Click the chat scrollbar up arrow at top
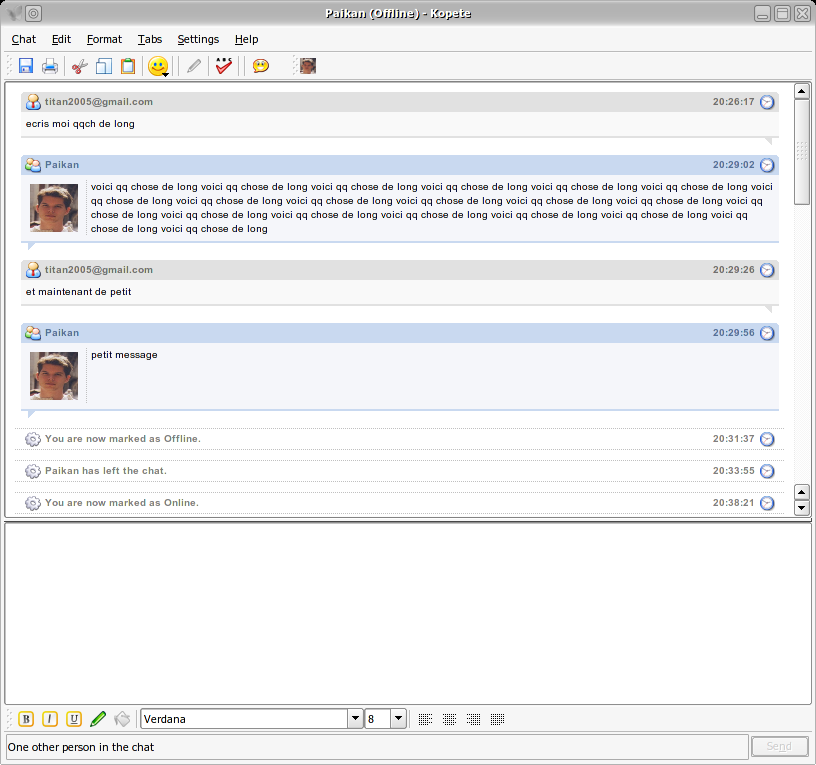 801,91
